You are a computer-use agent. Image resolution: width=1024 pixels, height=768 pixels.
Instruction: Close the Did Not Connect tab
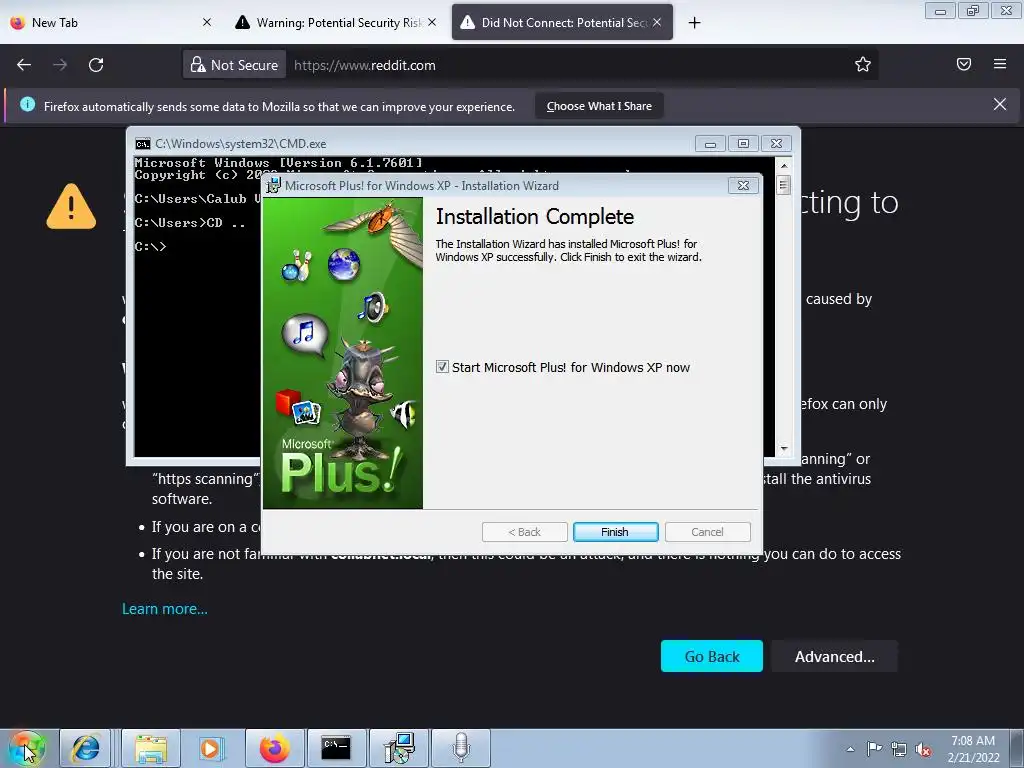657,22
